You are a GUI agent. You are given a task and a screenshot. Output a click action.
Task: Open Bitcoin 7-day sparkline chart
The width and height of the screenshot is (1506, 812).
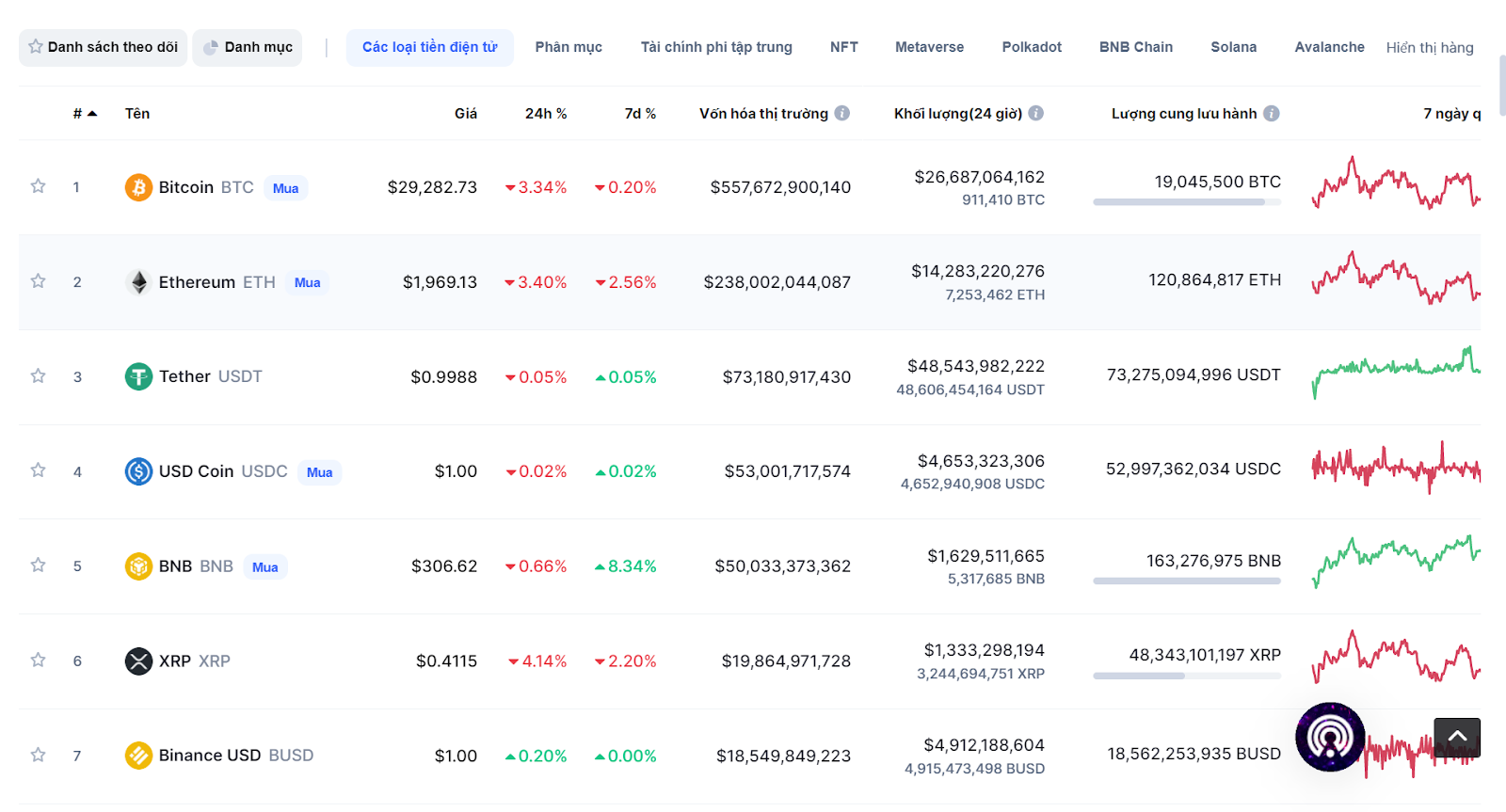[1396, 183]
